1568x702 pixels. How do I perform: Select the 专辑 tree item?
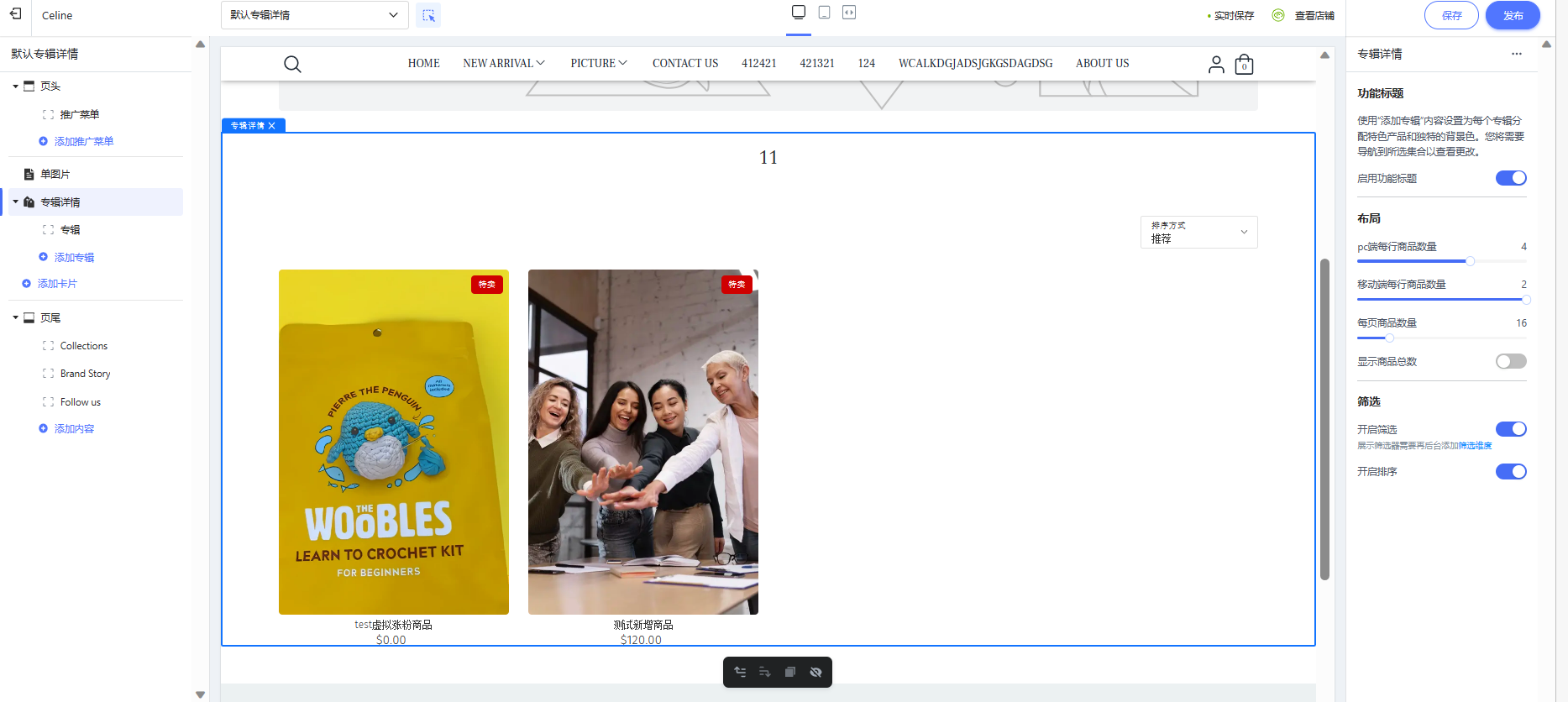(x=71, y=229)
